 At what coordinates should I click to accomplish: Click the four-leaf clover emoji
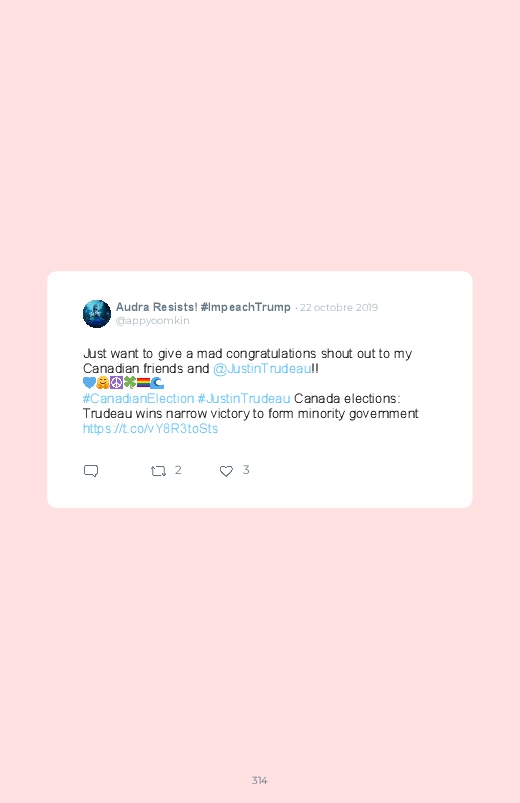pos(130,383)
